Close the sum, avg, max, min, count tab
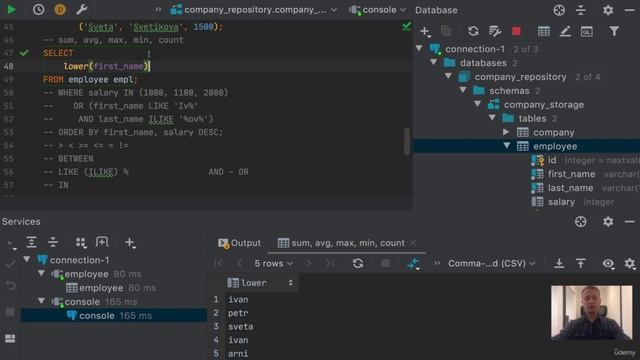 413,243
